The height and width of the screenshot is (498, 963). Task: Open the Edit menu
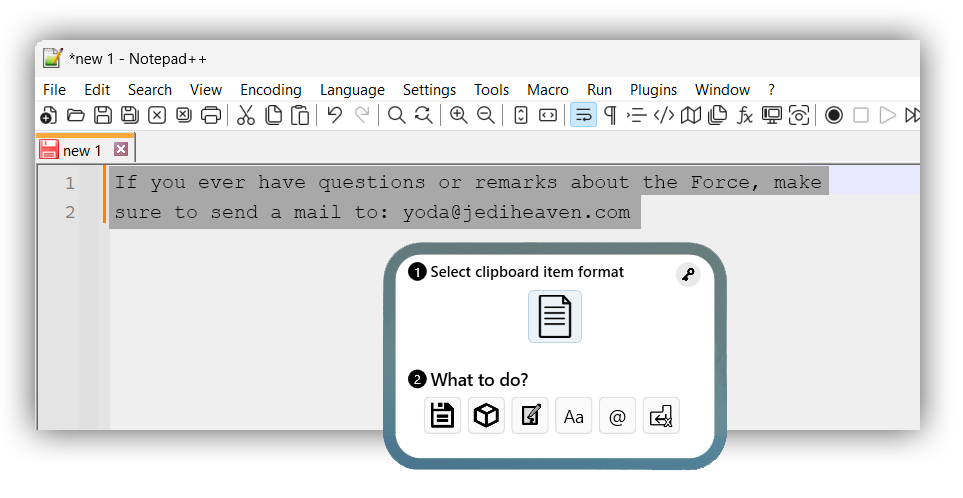(97, 90)
